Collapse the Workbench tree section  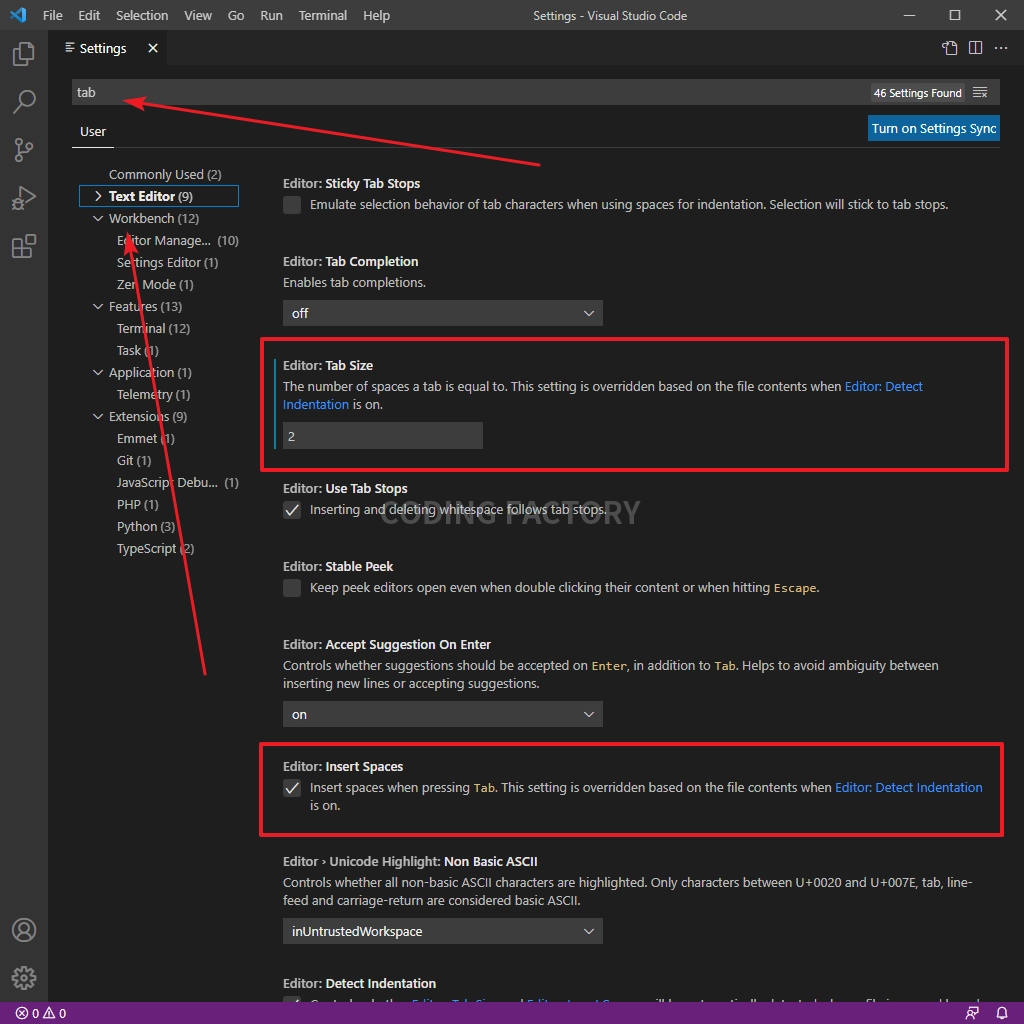point(98,218)
